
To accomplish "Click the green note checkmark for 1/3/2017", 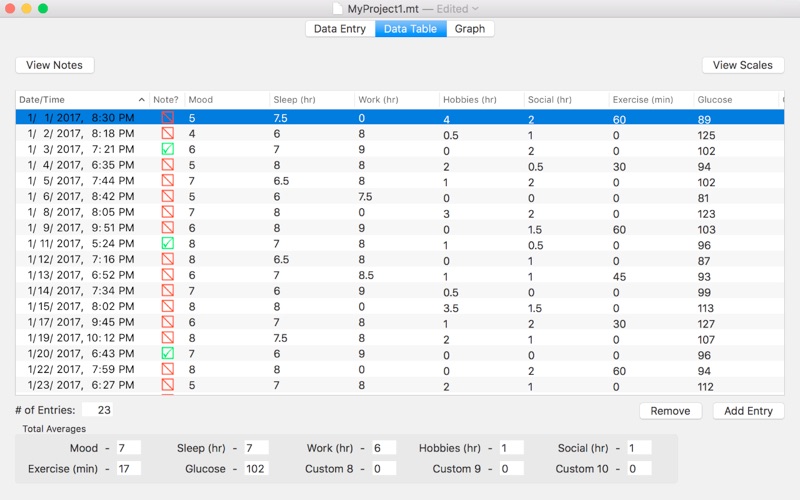I will point(167,149).
